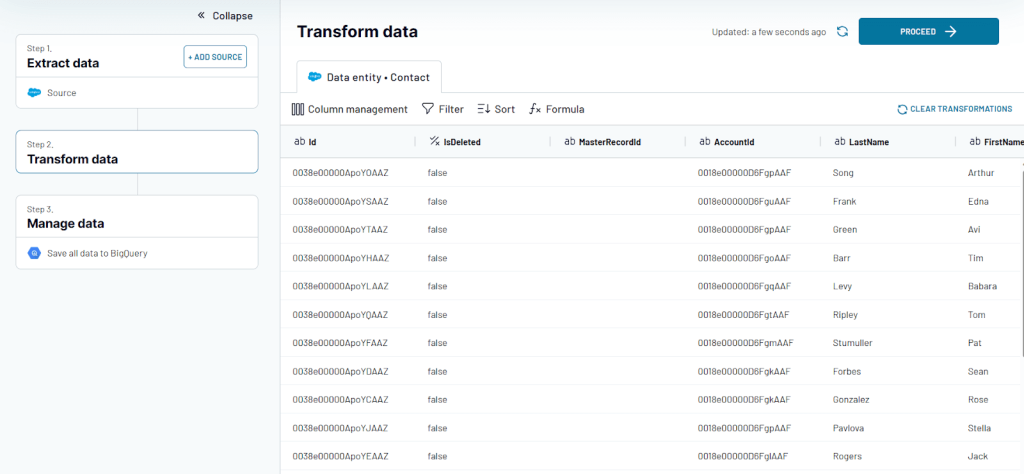Click the + ADD SOURCE button
The height and width of the screenshot is (474, 1024).
point(215,57)
